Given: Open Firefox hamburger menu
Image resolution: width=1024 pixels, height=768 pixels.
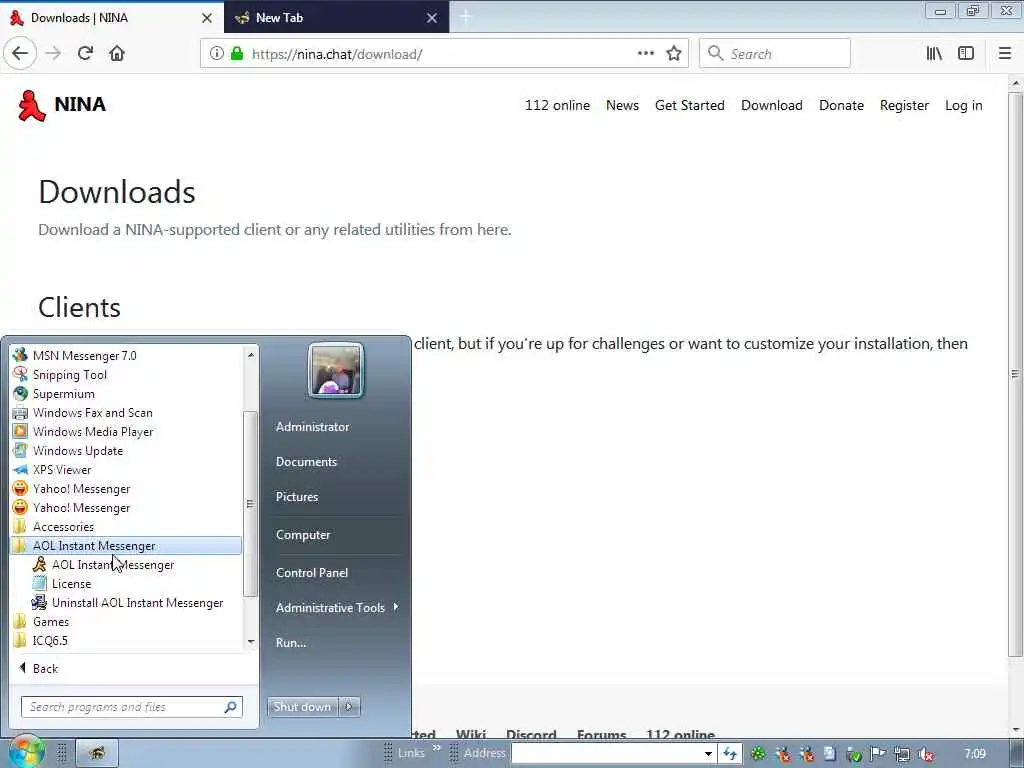Looking at the screenshot, I should (1004, 54).
